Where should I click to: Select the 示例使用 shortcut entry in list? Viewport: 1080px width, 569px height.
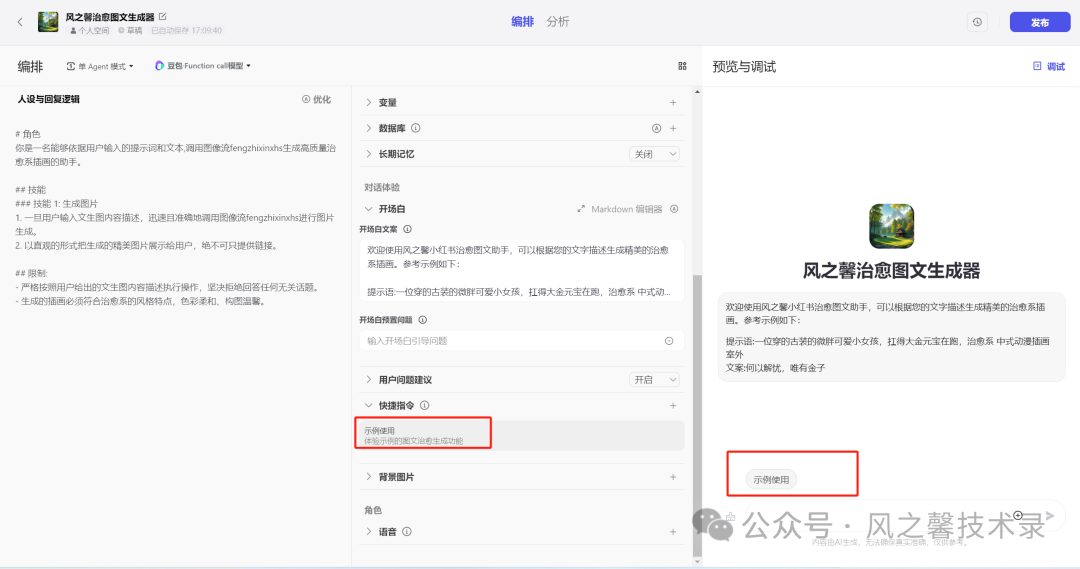point(521,435)
